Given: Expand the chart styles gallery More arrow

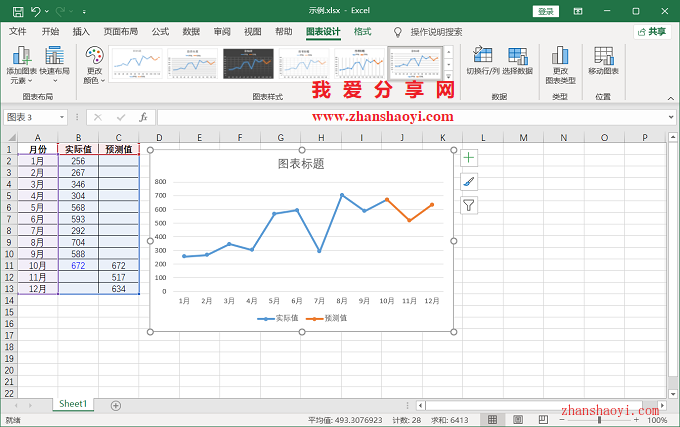Looking at the screenshot, I should pyautogui.click(x=449, y=75).
